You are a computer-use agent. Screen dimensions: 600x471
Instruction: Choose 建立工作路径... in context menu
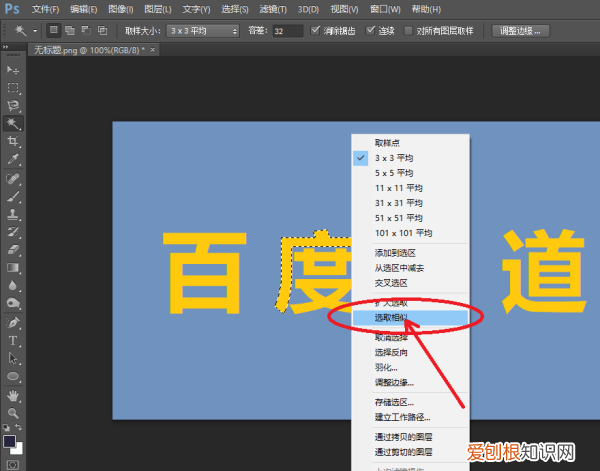(410, 417)
